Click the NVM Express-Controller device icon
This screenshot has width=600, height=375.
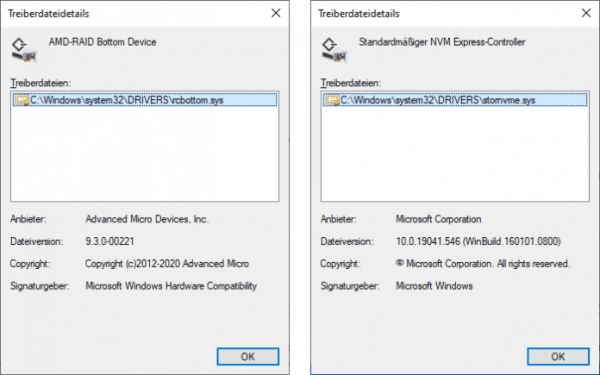click(x=334, y=50)
